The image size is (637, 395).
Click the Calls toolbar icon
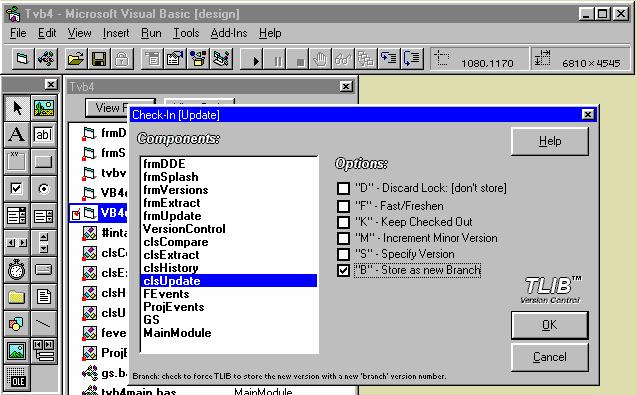coord(366,59)
